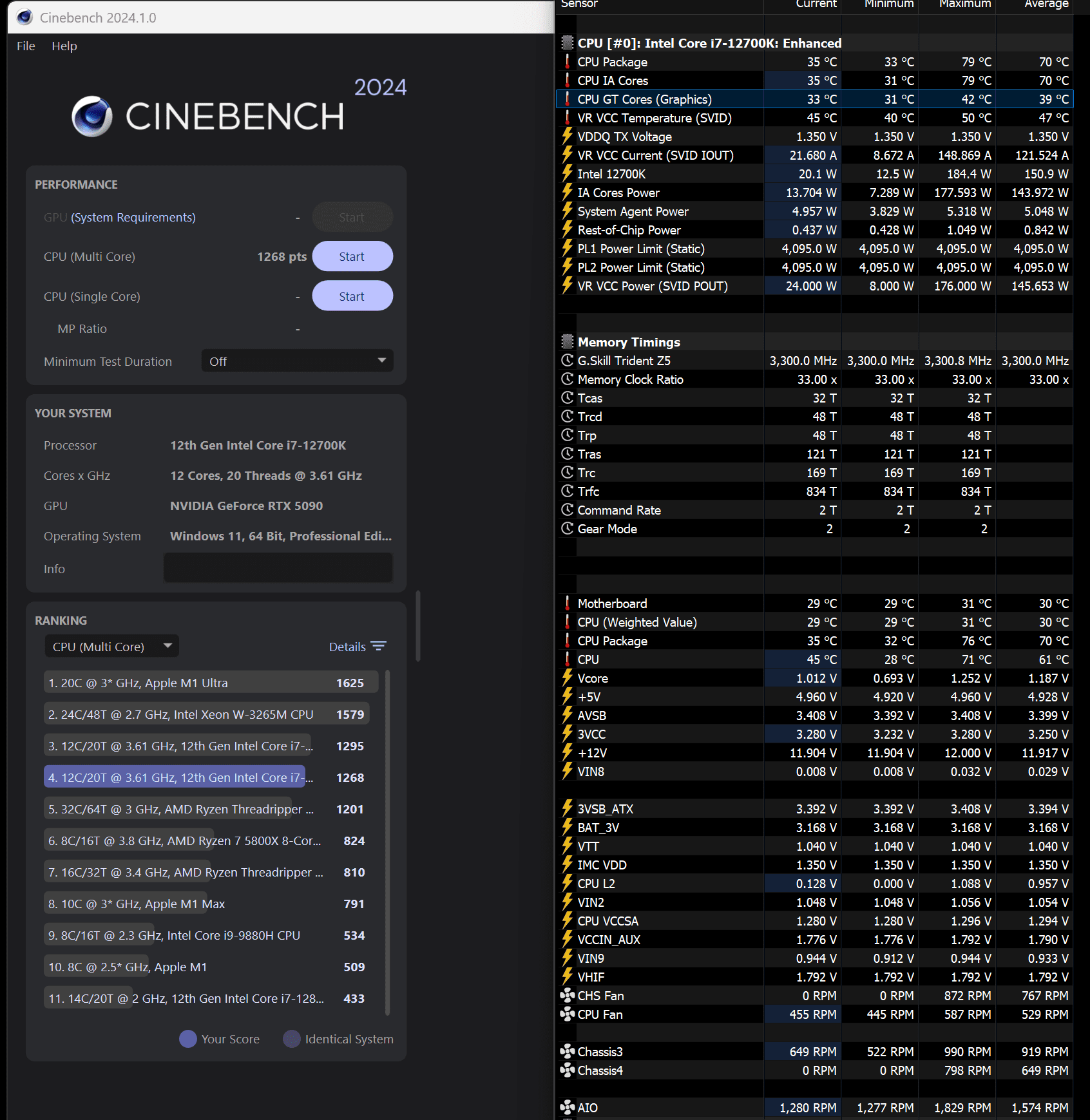Select ranking entry Apple M1 Ultra
1090x1120 pixels.
pos(211,683)
